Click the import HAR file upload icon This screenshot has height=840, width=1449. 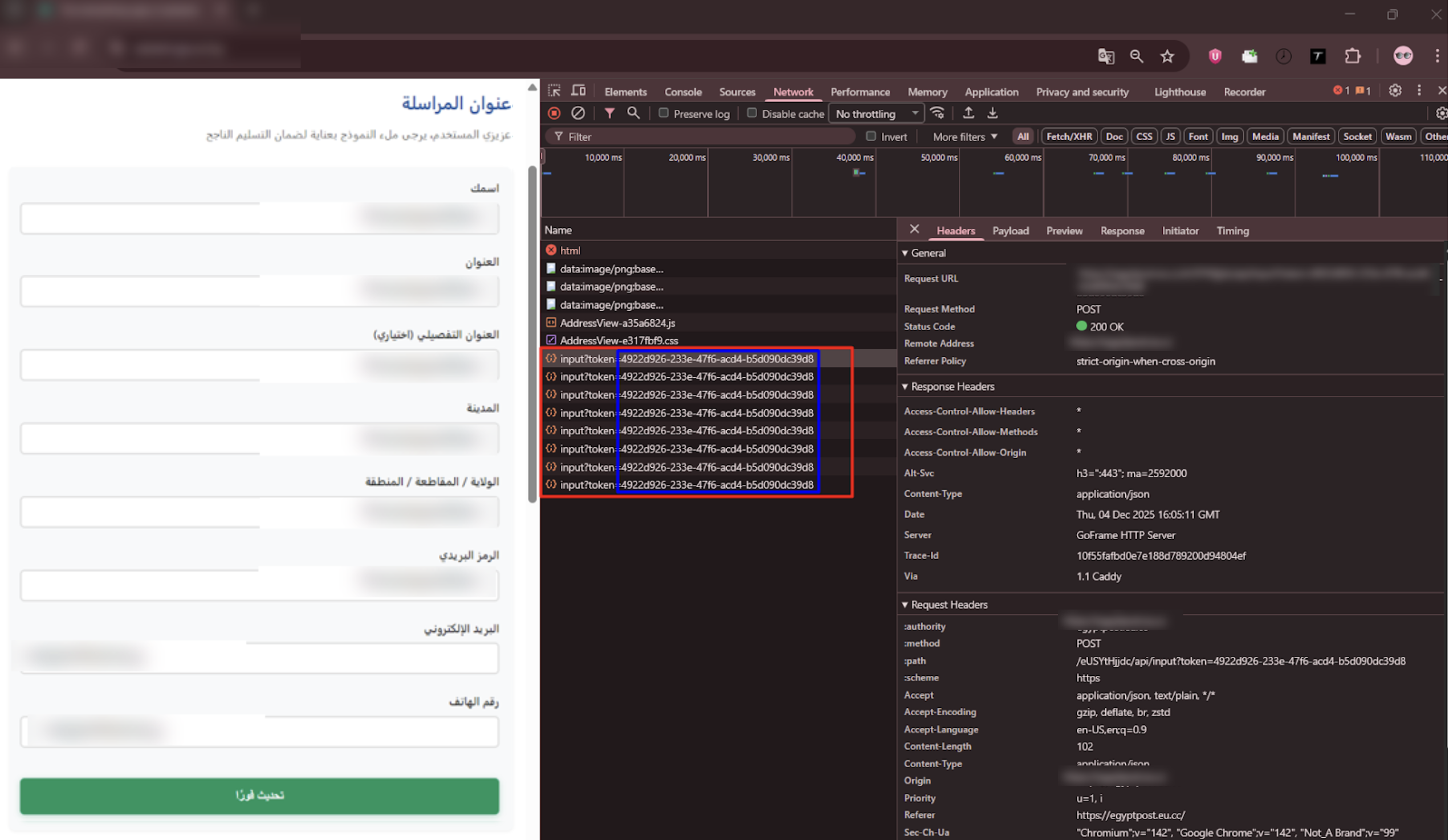[969, 113]
